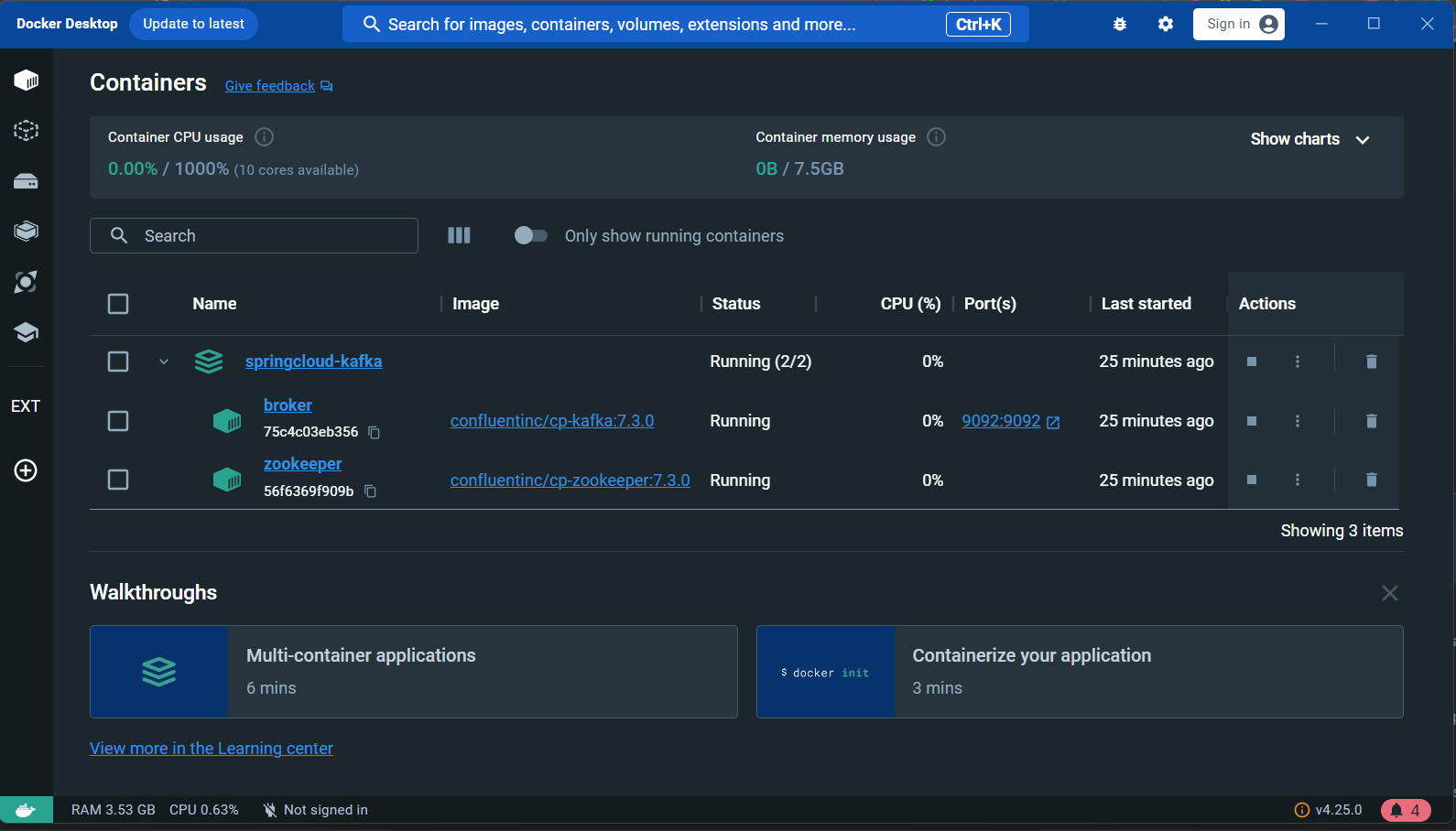
Task: Sort by the Status column header
Action: point(736,304)
